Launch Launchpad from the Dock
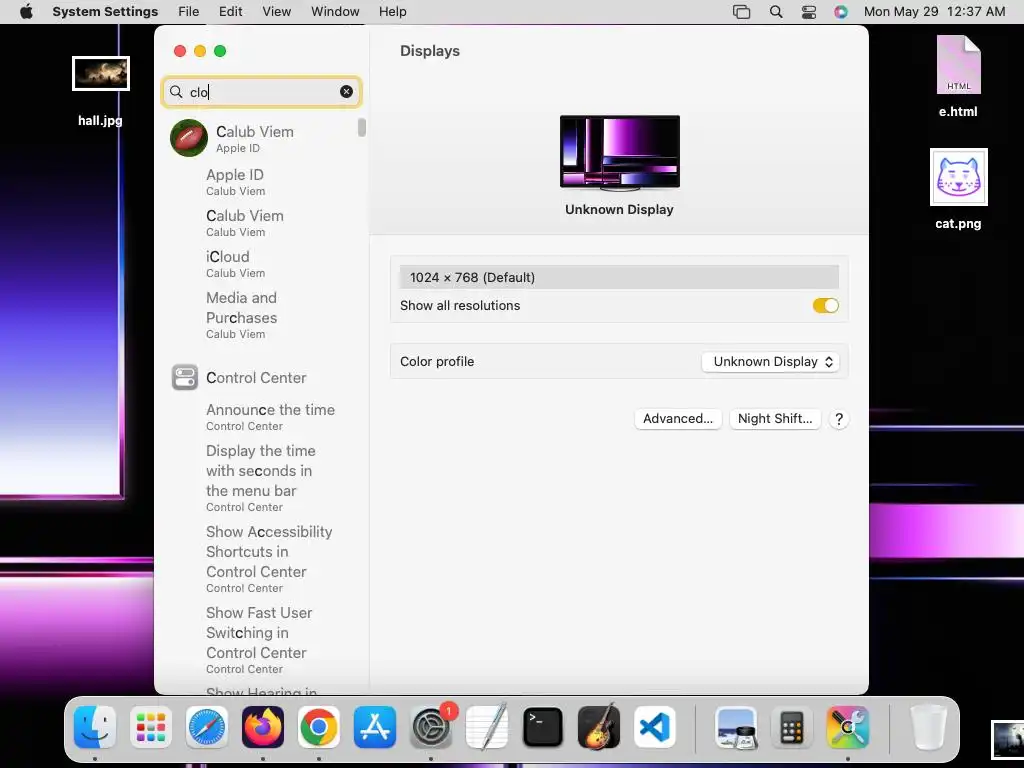Viewport: 1024px width, 768px height. click(x=151, y=727)
